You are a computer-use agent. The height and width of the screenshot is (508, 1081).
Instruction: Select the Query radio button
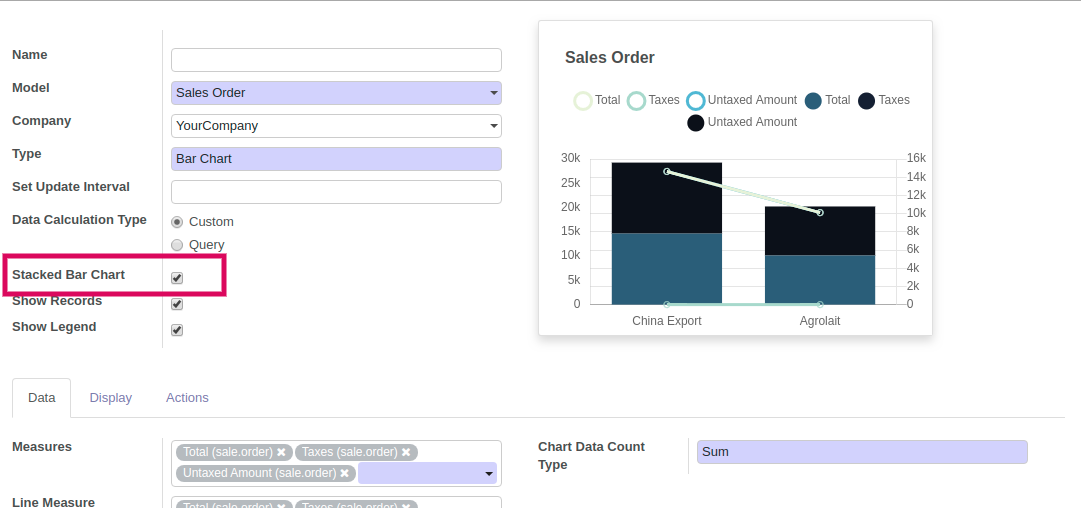point(177,245)
